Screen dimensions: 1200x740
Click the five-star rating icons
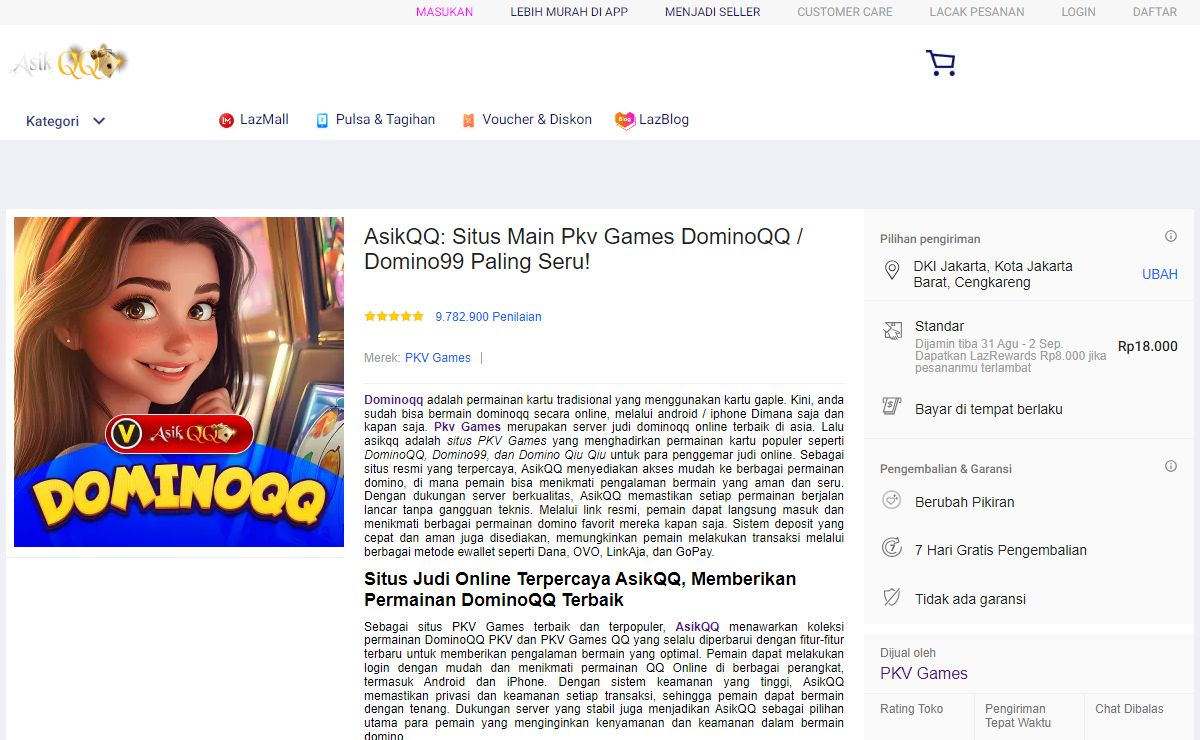(394, 316)
